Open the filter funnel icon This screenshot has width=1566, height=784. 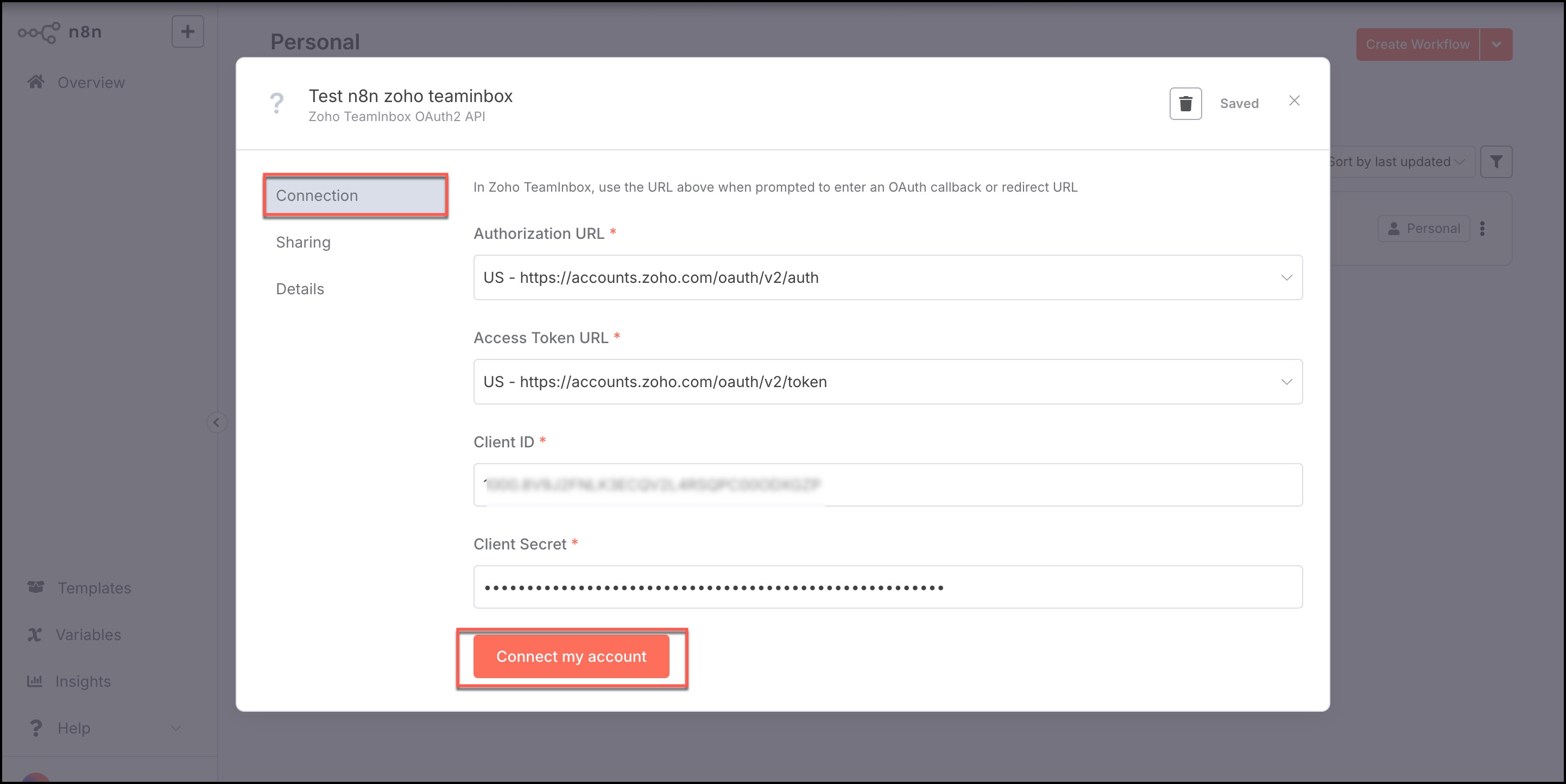pyautogui.click(x=1495, y=162)
